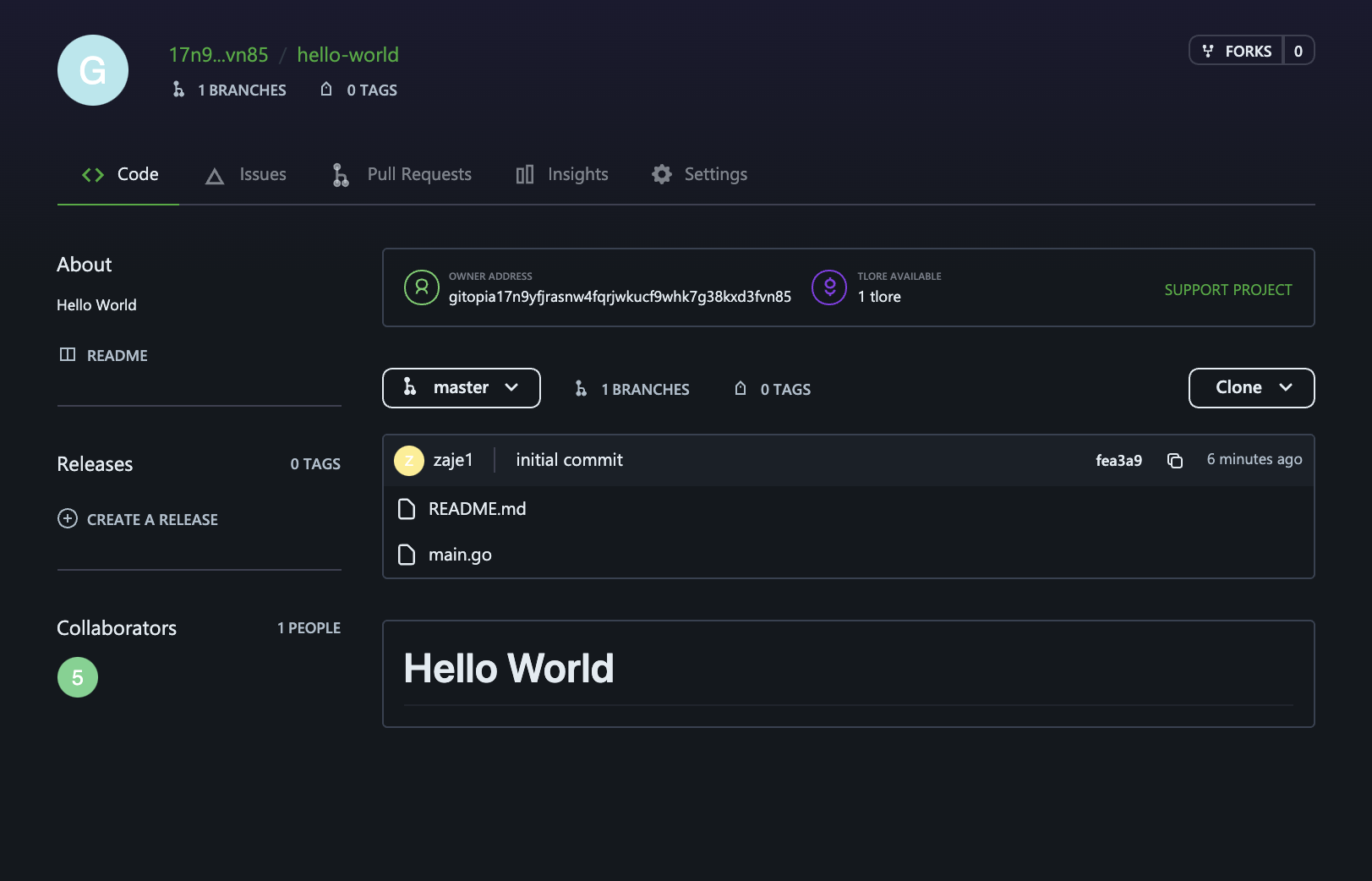Click tag icon next to header 0 TAGS

pyautogui.click(x=326, y=89)
